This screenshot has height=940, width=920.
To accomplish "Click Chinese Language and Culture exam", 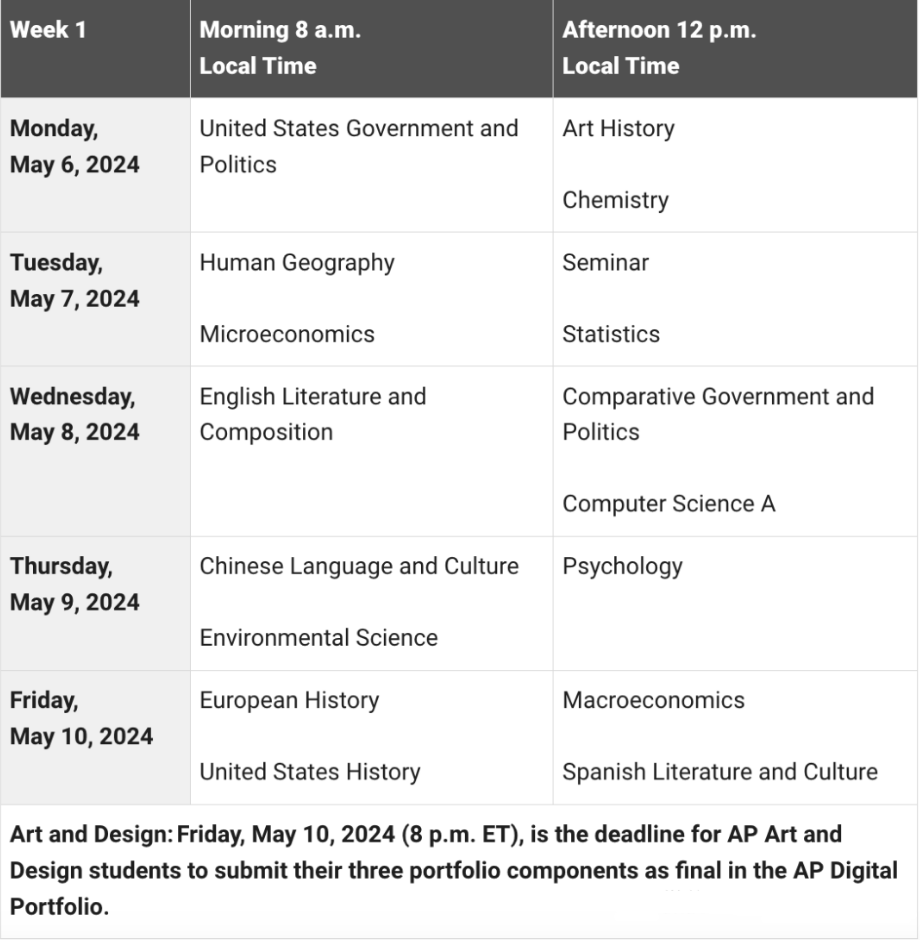I will click(359, 566).
